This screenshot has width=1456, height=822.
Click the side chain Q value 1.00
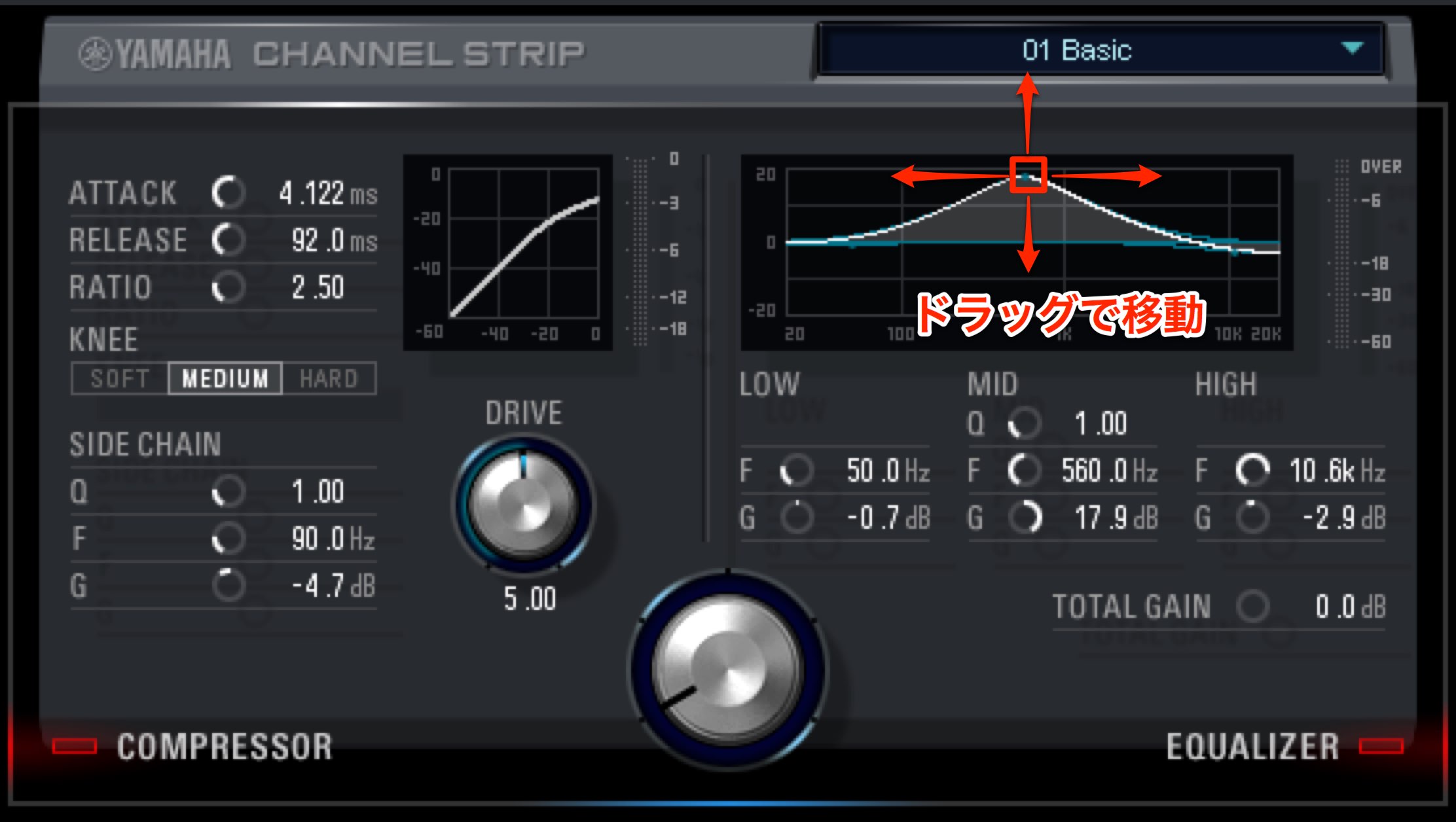point(318,492)
